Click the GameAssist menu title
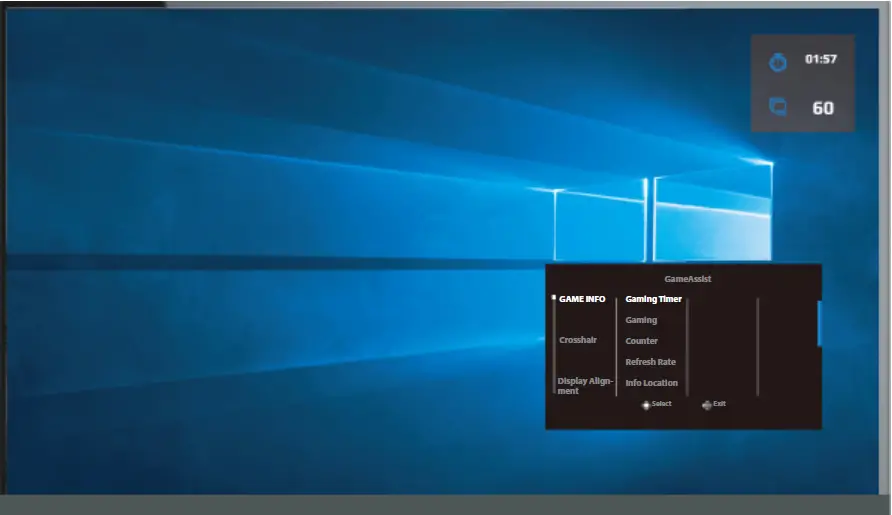The image size is (892, 515). tap(688, 279)
